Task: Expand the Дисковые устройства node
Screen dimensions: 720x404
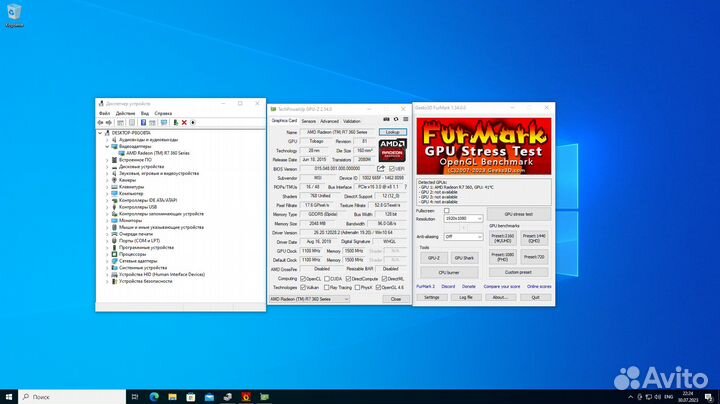Action: [x=107, y=167]
